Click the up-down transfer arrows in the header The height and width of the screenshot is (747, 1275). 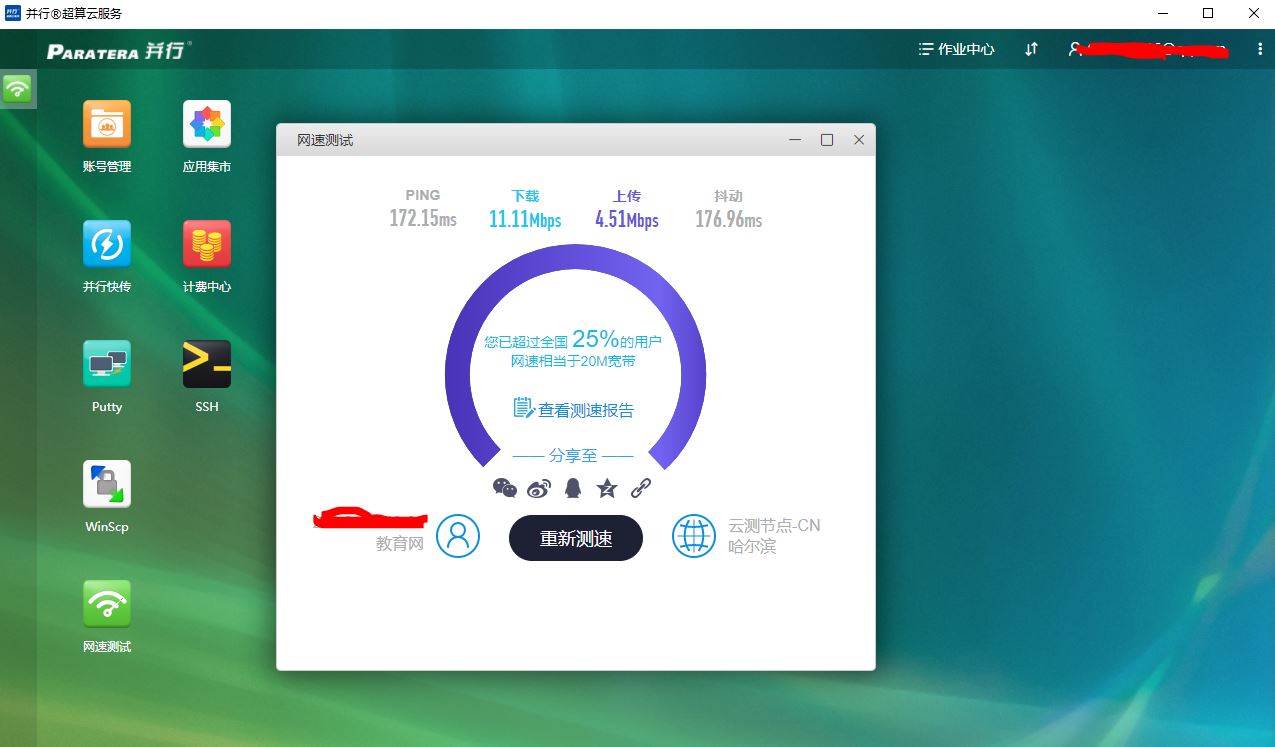1031,48
